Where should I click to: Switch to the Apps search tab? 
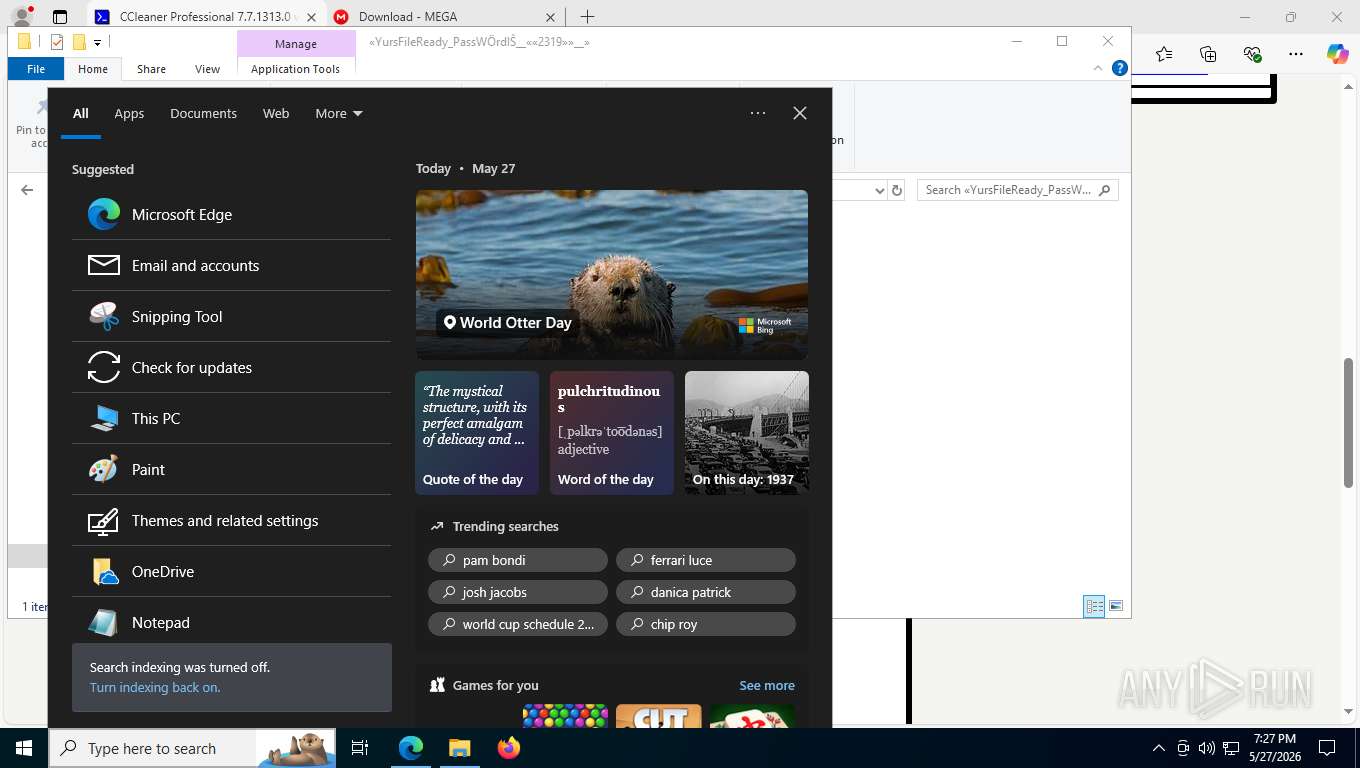tap(129, 113)
